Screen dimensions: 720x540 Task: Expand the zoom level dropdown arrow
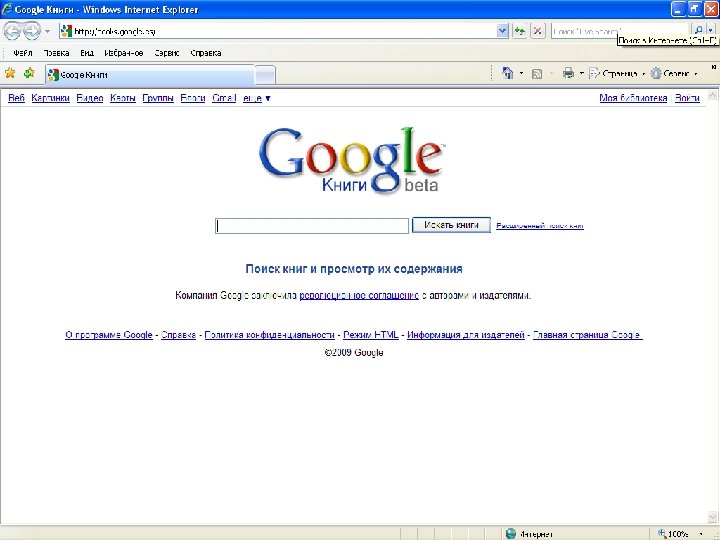coord(701,534)
